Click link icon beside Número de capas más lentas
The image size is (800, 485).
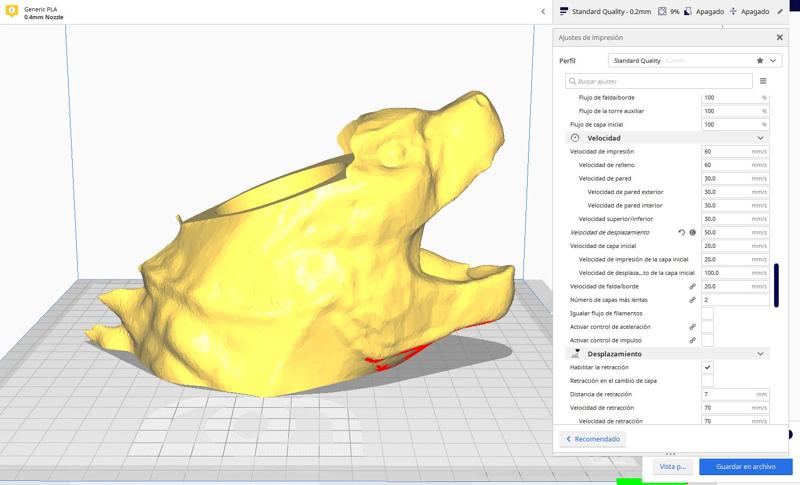point(692,300)
